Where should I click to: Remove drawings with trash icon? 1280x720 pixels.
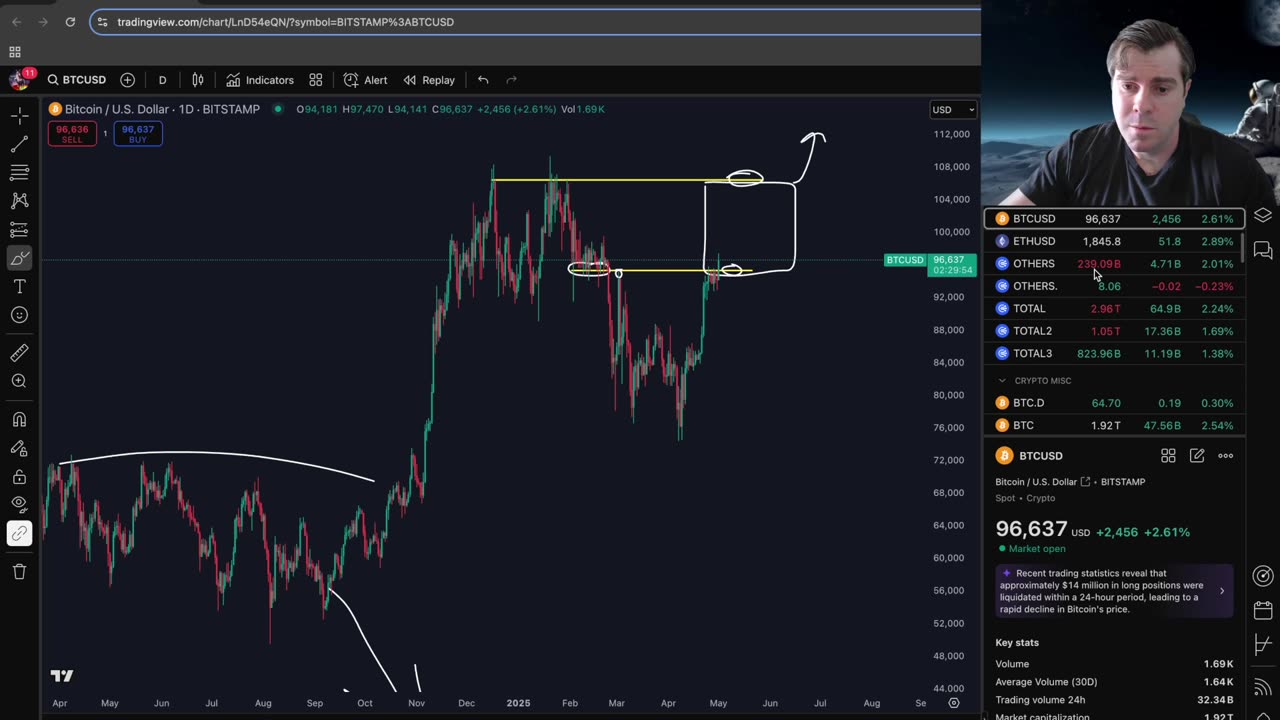tap(19, 572)
